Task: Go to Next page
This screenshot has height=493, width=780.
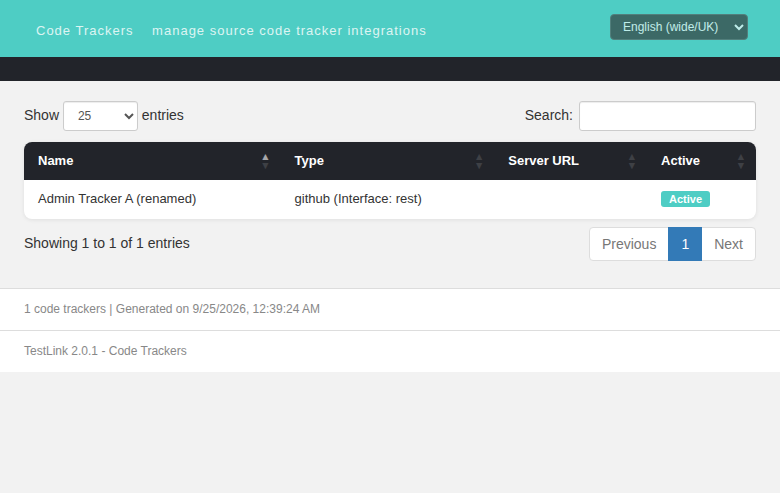Action: 728,244
